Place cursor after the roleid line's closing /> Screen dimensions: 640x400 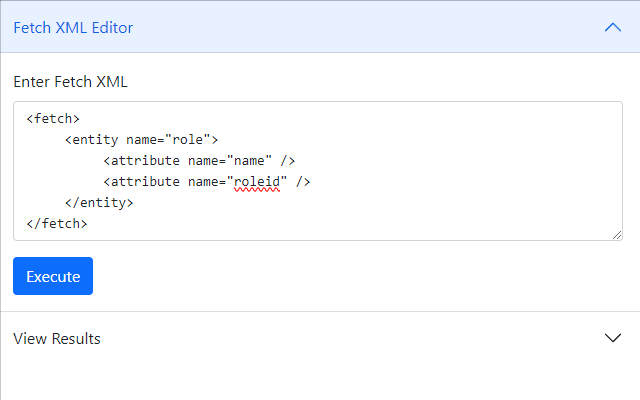coord(312,181)
